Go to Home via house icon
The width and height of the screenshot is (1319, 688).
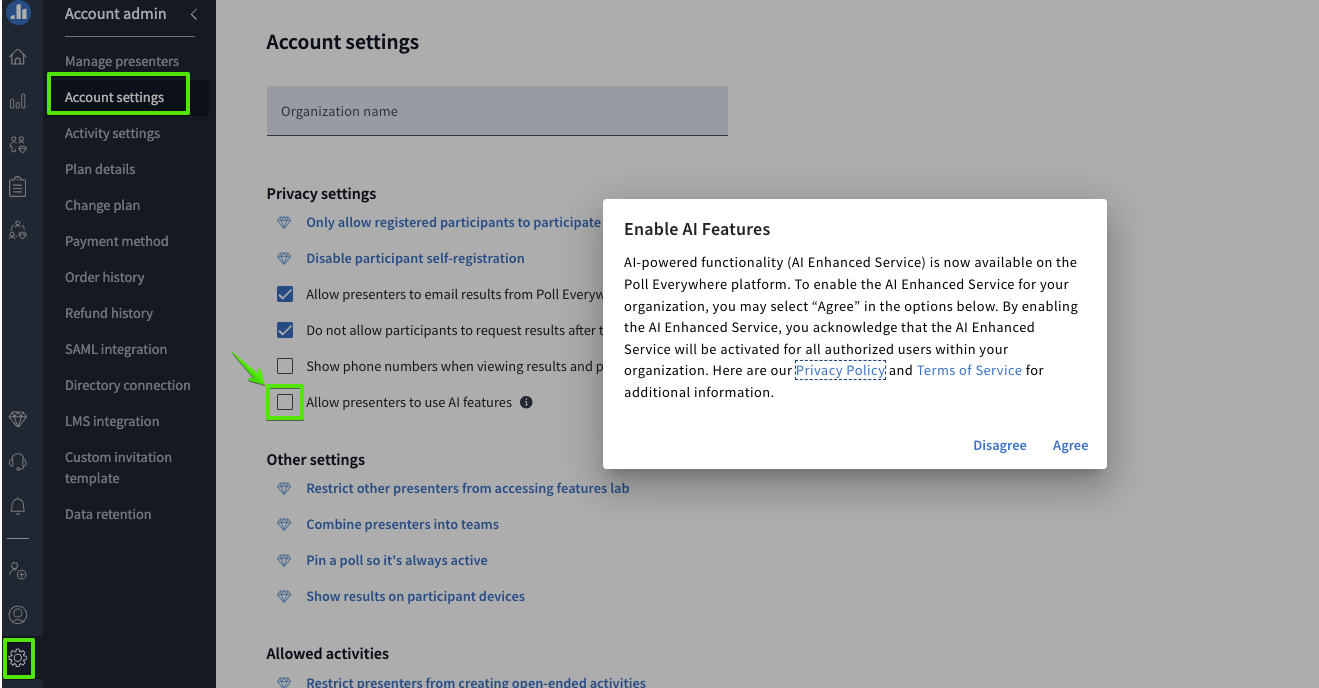tap(18, 56)
